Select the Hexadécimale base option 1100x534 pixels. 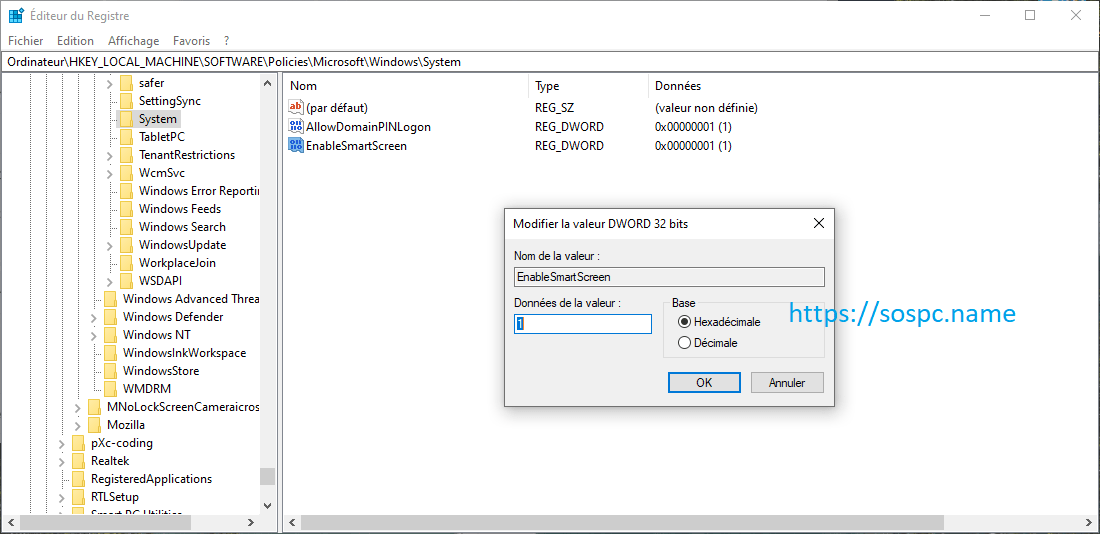click(x=685, y=322)
